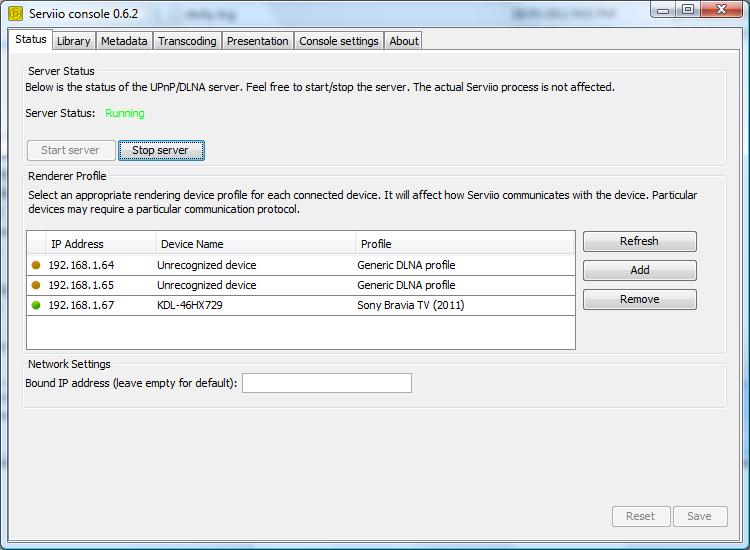Change the Sony Bravia TV (2011) profile
This screenshot has width=750, height=550.
pyautogui.click(x=464, y=305)
